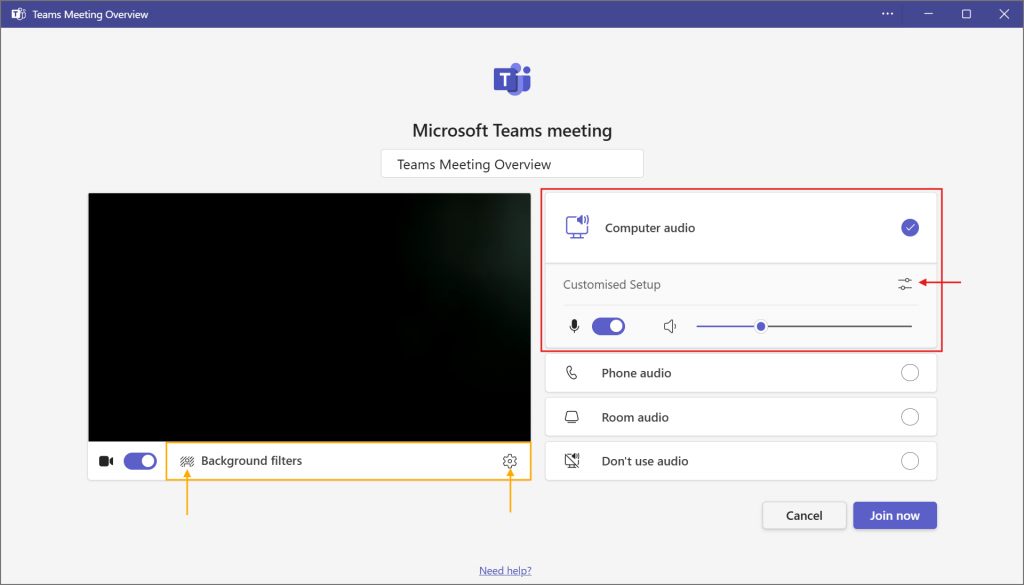Click the Teams logo in title bar
This screenshot has width=1024, height=585.
coord(18,14)
